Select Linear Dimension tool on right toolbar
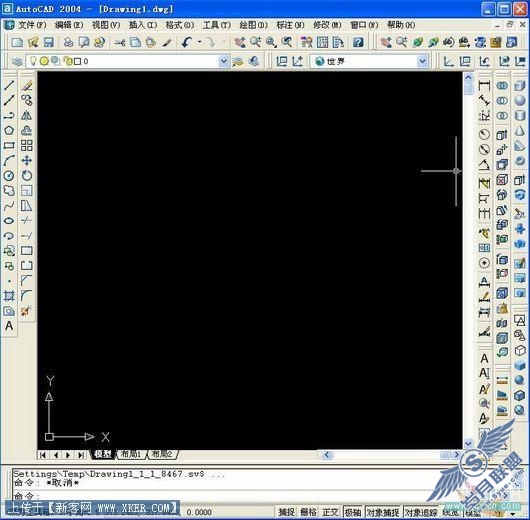Image resolution: width=530 pixels, height=520 pixels. 484,86
